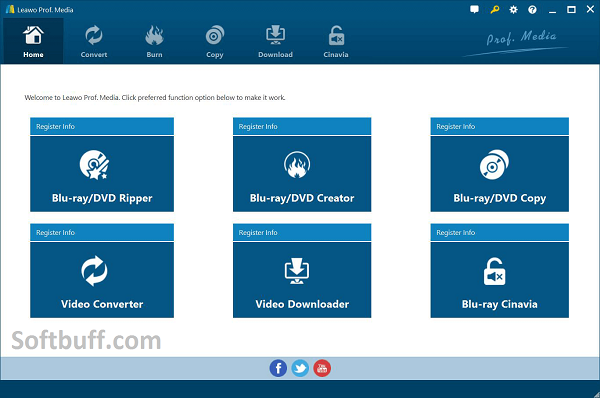Open the Facebook icon
Screen dimensions: 600x398
[x=278, y=368]
